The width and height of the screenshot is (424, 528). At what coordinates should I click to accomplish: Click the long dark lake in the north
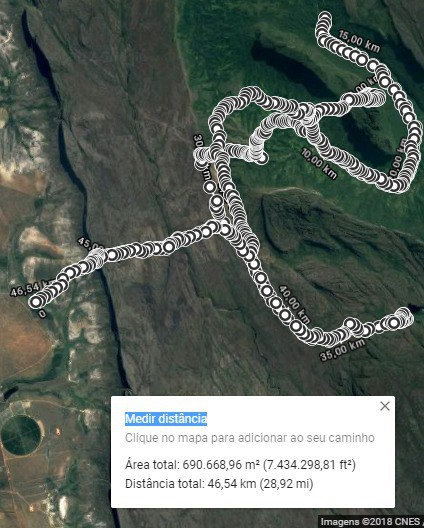pyautogui.click(x=291, y=67)
